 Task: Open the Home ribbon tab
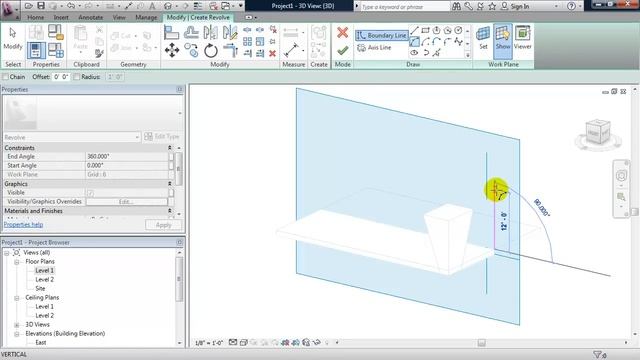[x=36, y=18]
